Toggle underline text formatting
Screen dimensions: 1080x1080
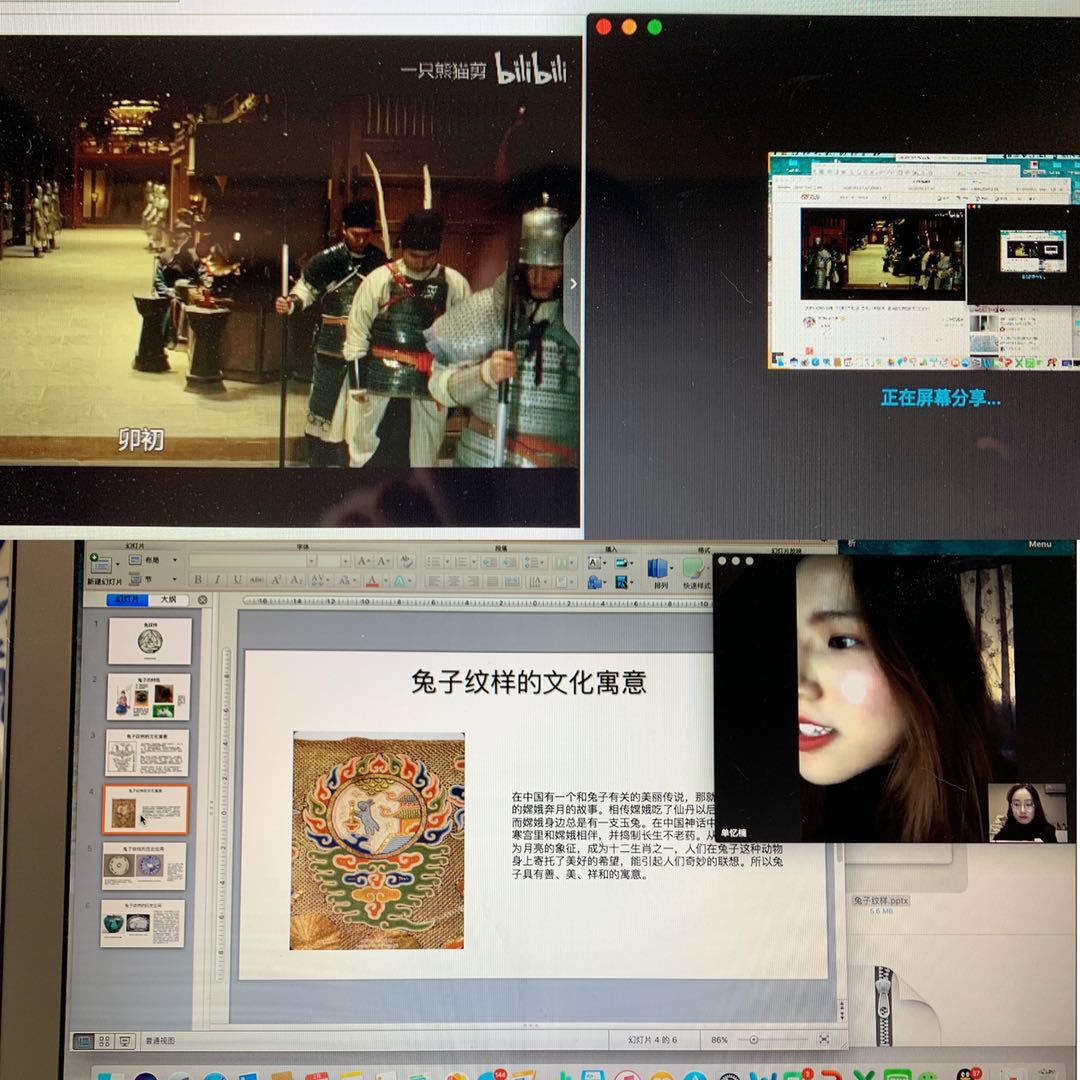(236, 580)
